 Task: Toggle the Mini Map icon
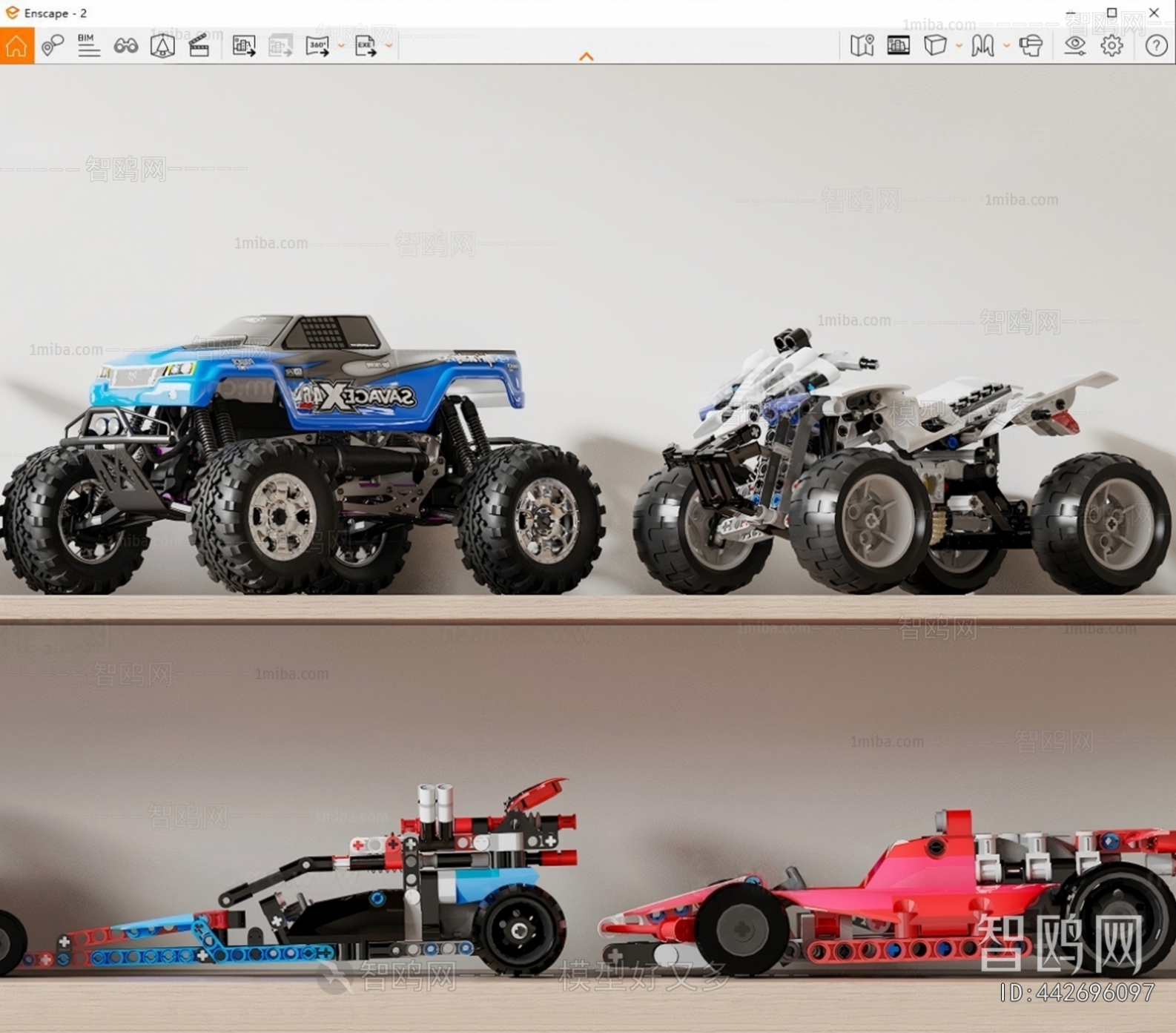click(x=862, y=46)
